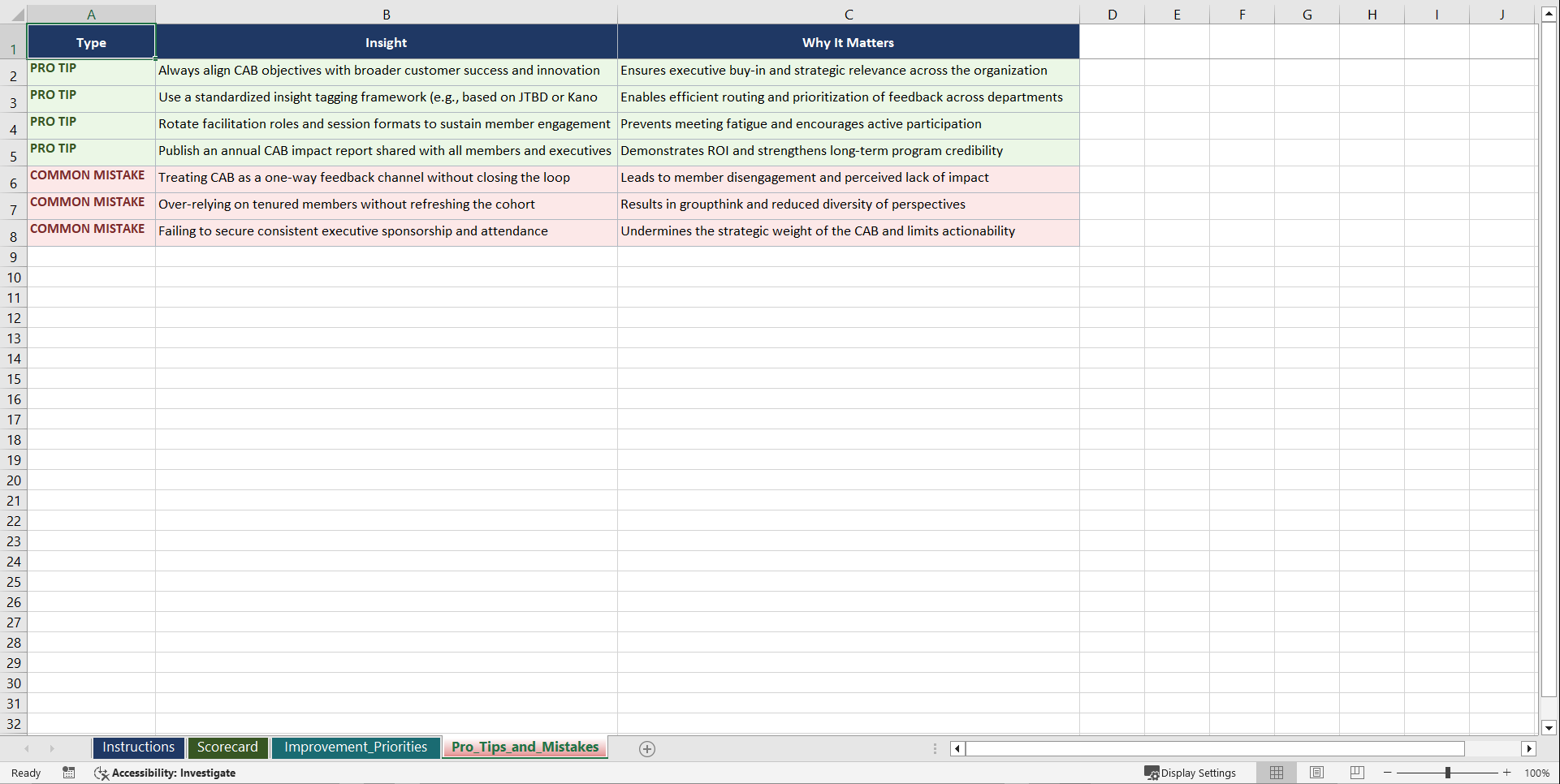The height and width of the screenshot is (784, 1560).
Task: Switch to Page Layout view
Action: click(1316, 773)
